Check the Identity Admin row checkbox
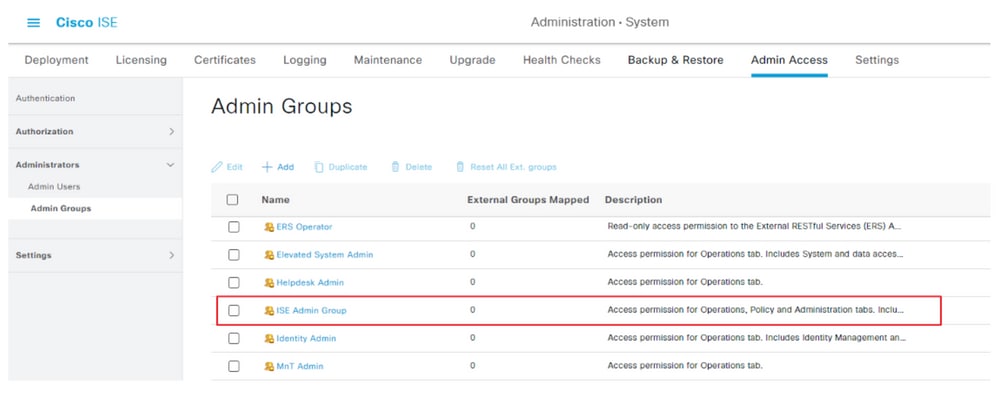Viewport: 998px width, 394px height. (234, 339)
